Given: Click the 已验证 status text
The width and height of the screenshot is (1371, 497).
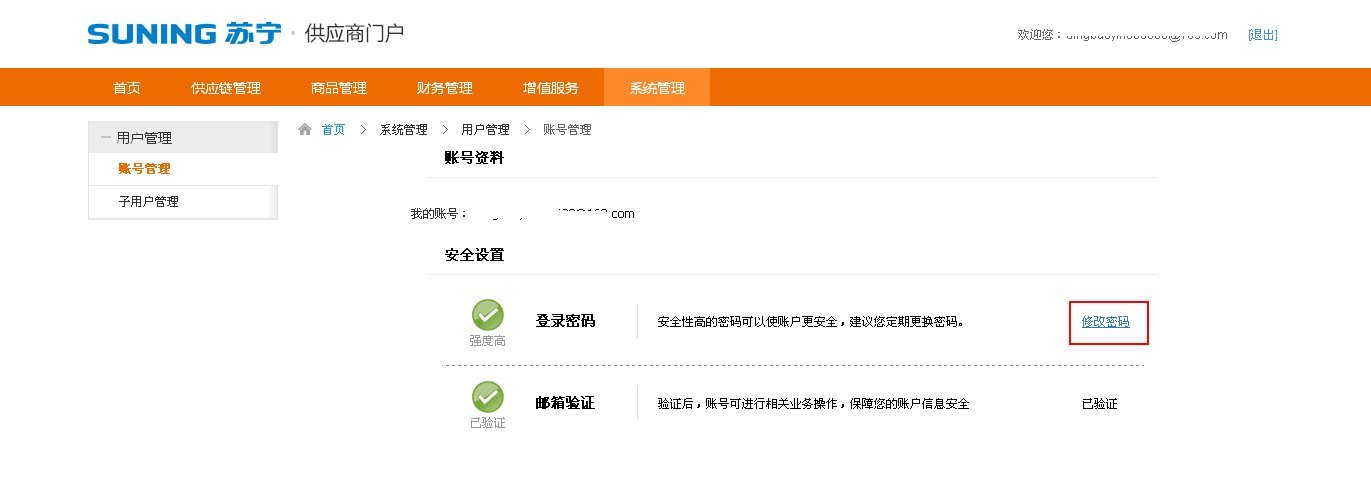Looking at the screenshot, I should coord(1099,404).
